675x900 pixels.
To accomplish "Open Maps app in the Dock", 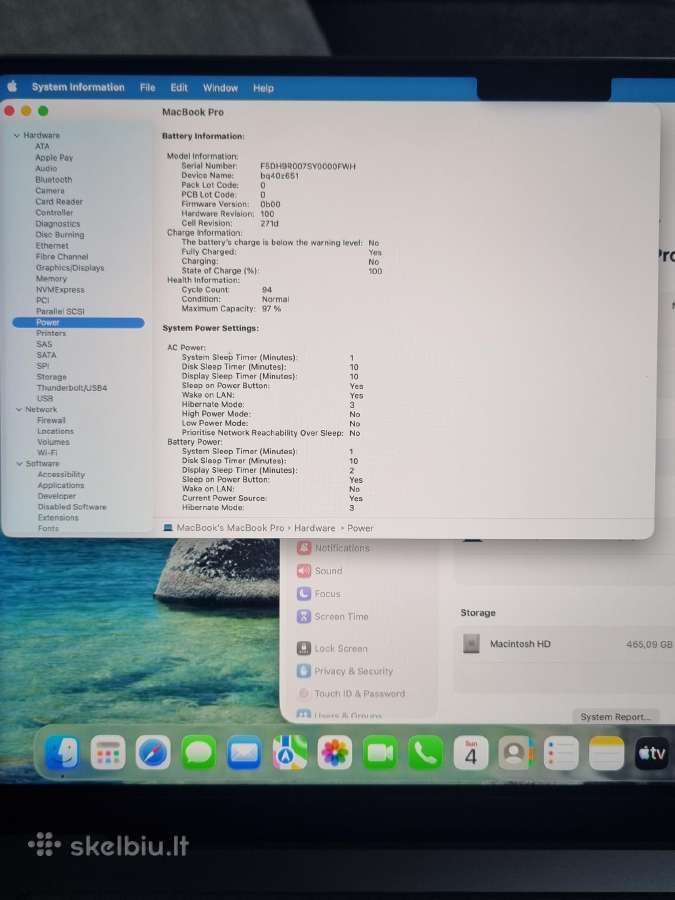I will tap(290, 752).
